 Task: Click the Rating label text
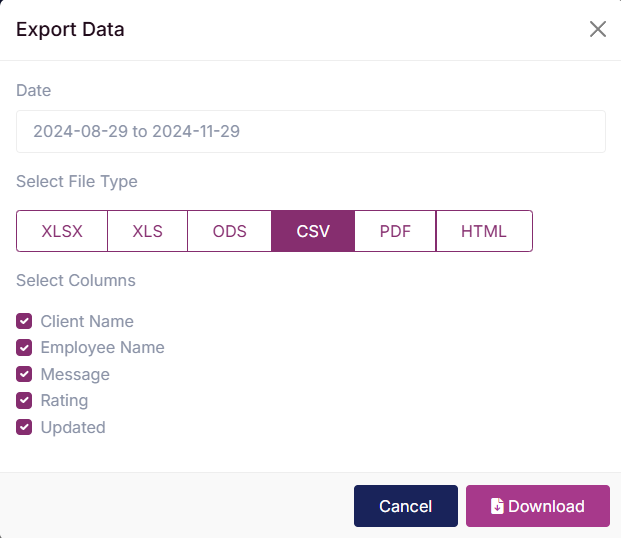65,401
